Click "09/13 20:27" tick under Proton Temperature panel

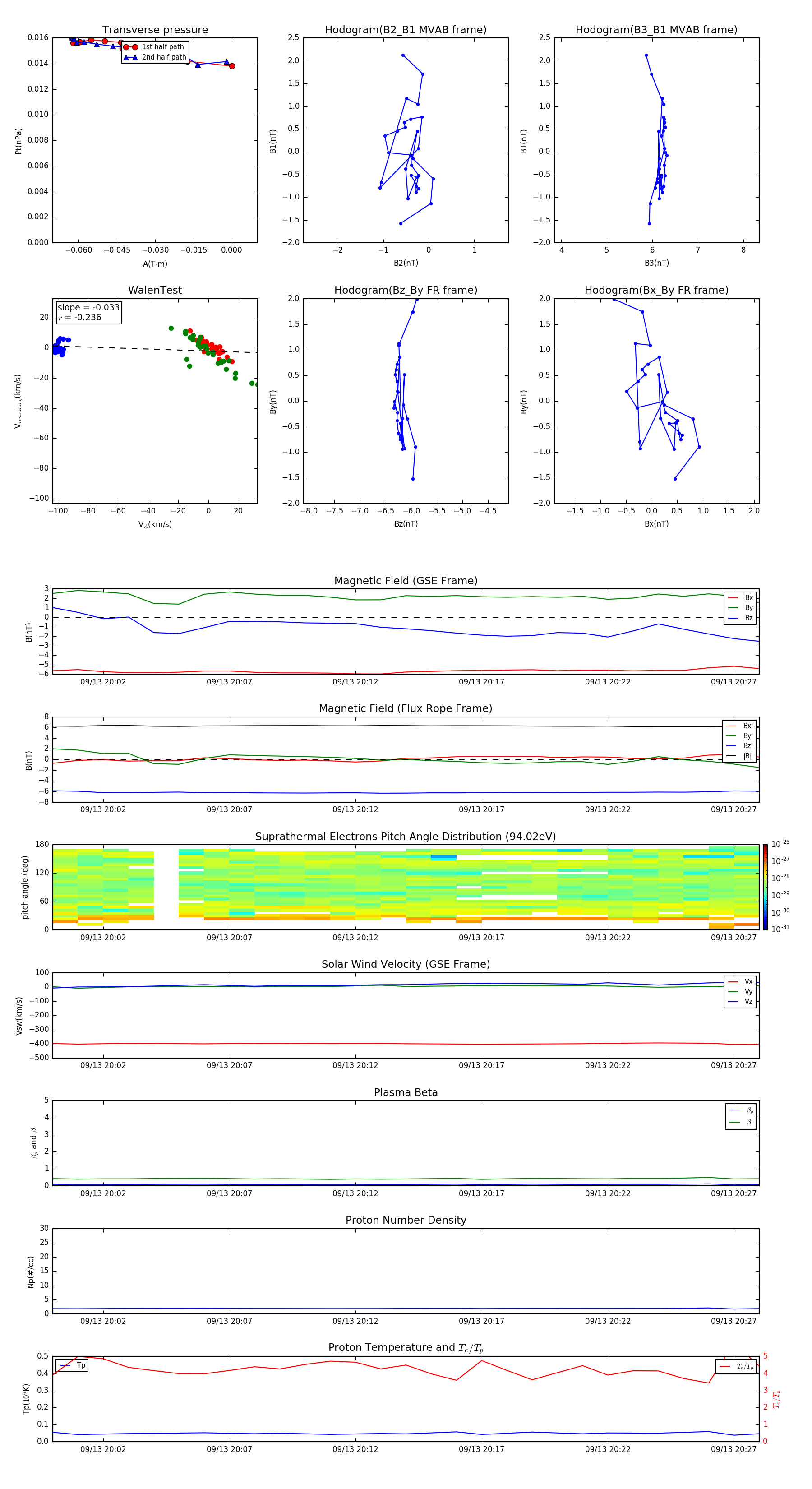click(x=734, y=1449)
